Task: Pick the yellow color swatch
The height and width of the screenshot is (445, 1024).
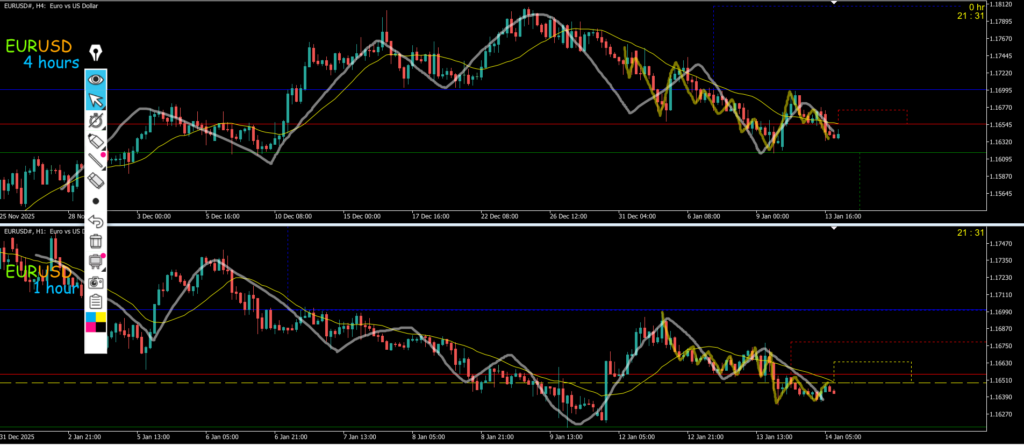Action: 102,318
